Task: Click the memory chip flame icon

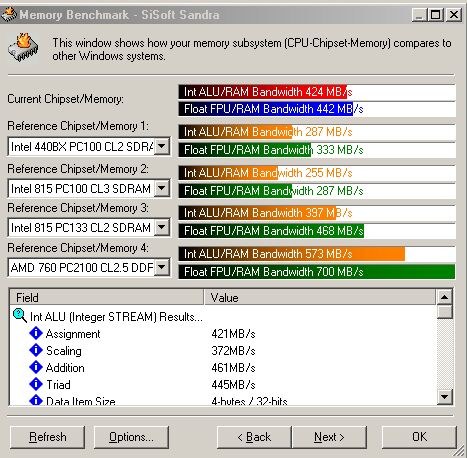Action: pyautogui.click(x=23, y=47)
